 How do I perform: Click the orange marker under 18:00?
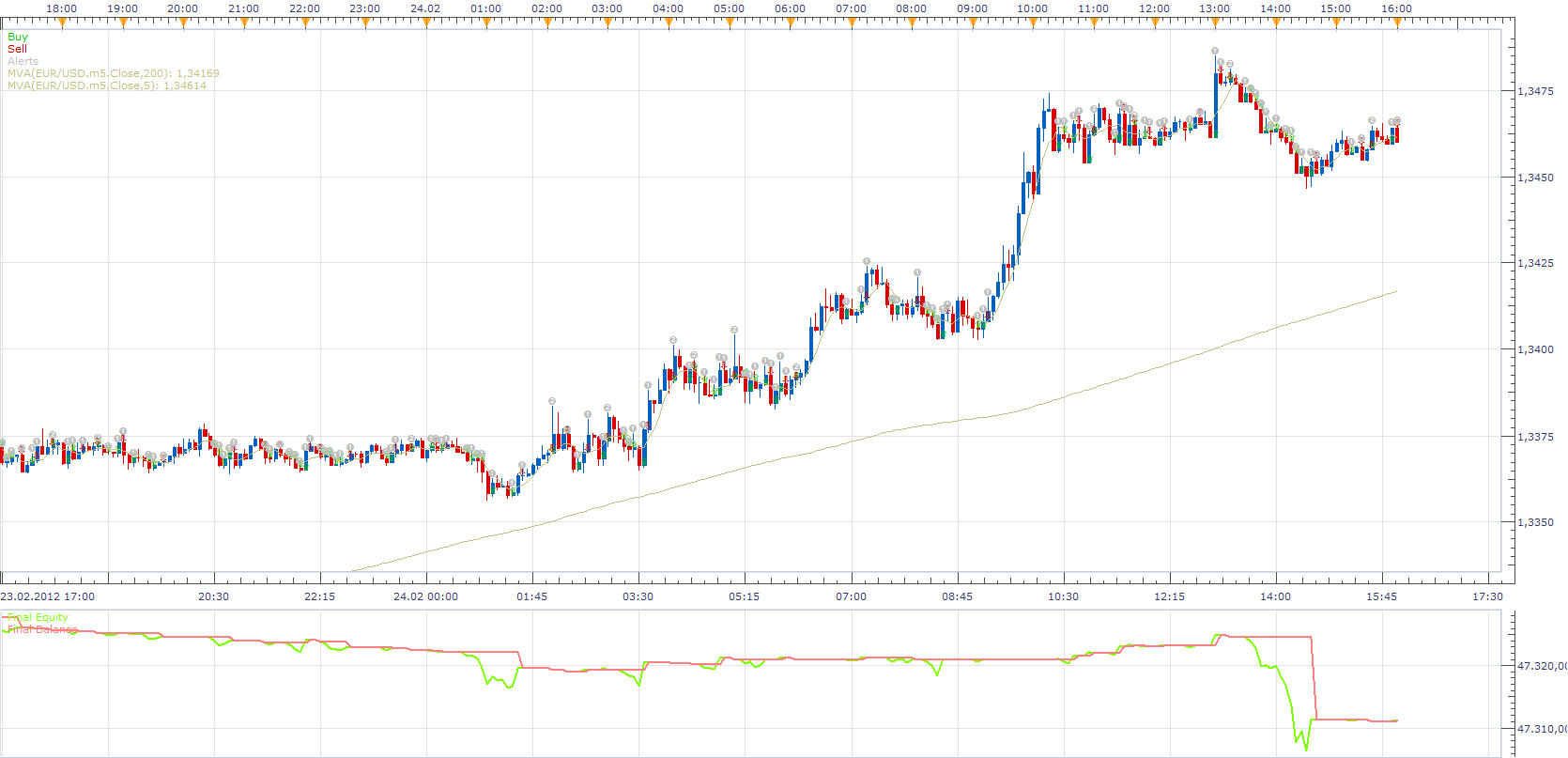click(62, 23)
